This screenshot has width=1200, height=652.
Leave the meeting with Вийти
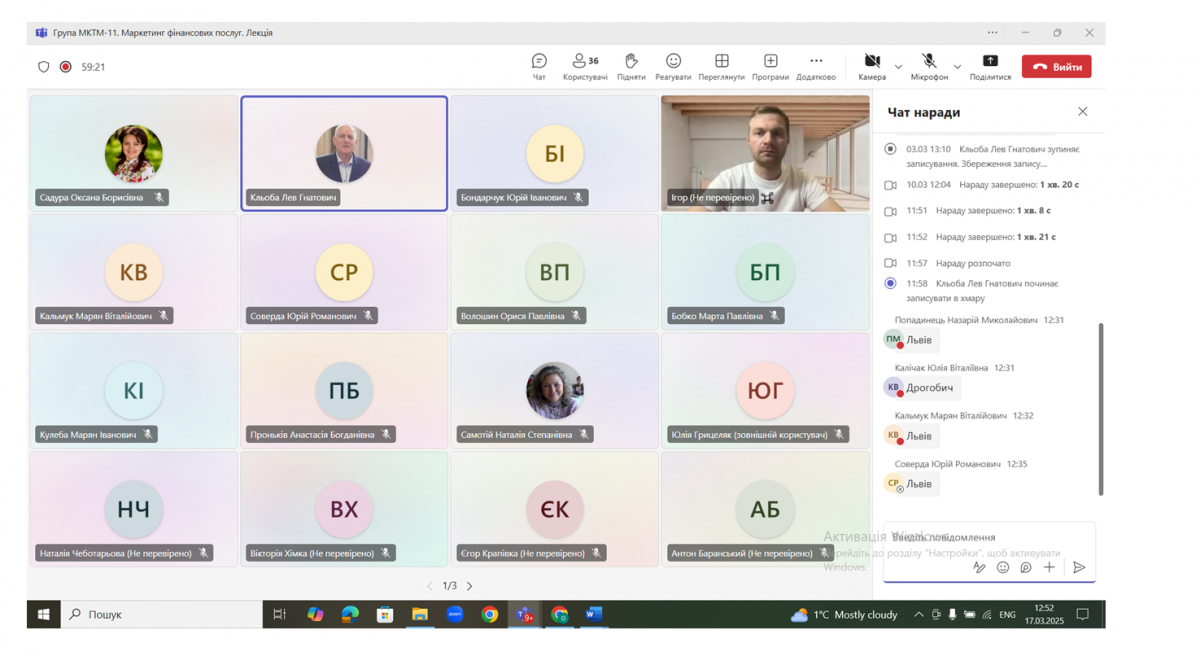coord(1056,67)
